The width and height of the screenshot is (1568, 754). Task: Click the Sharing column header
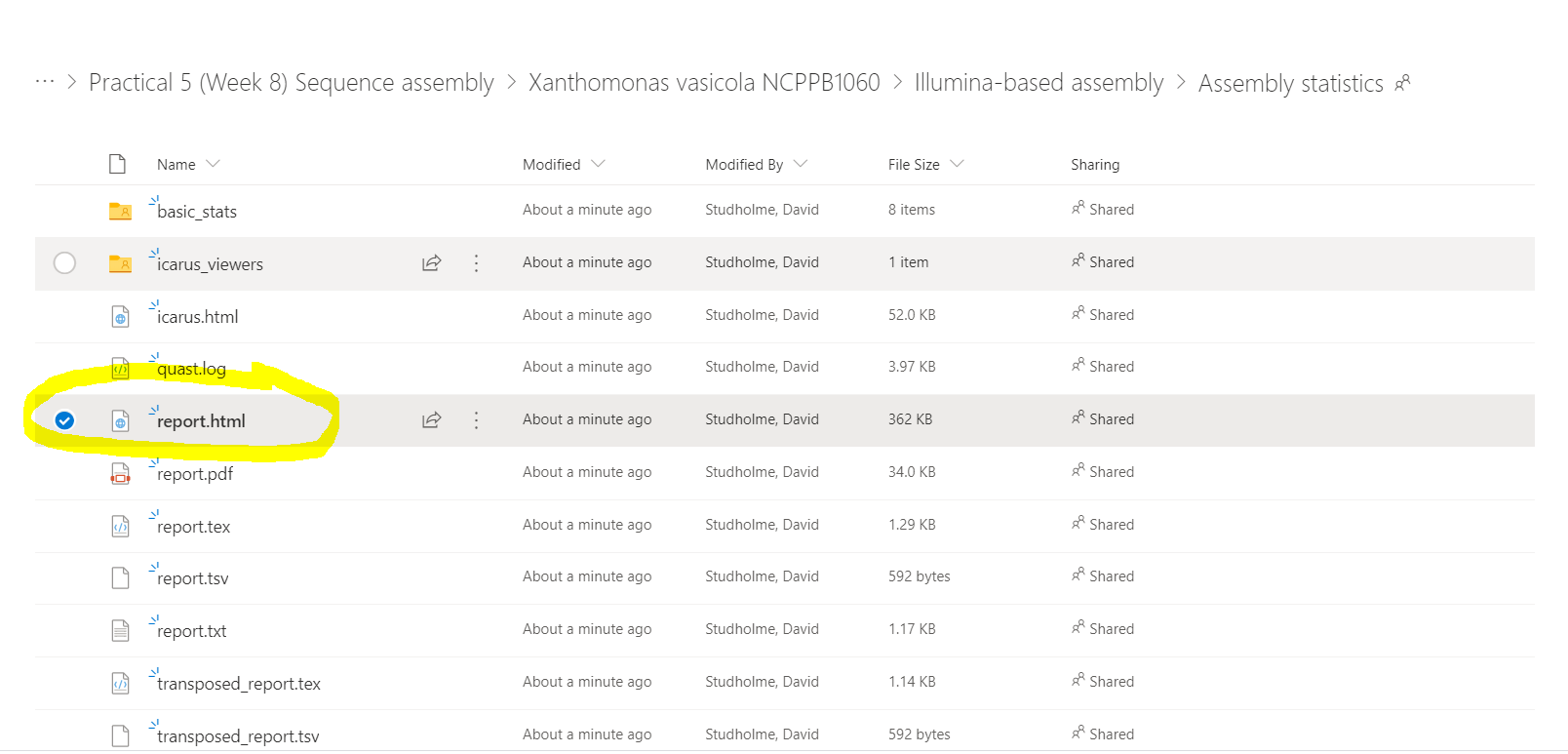(x=1095, y=165)
